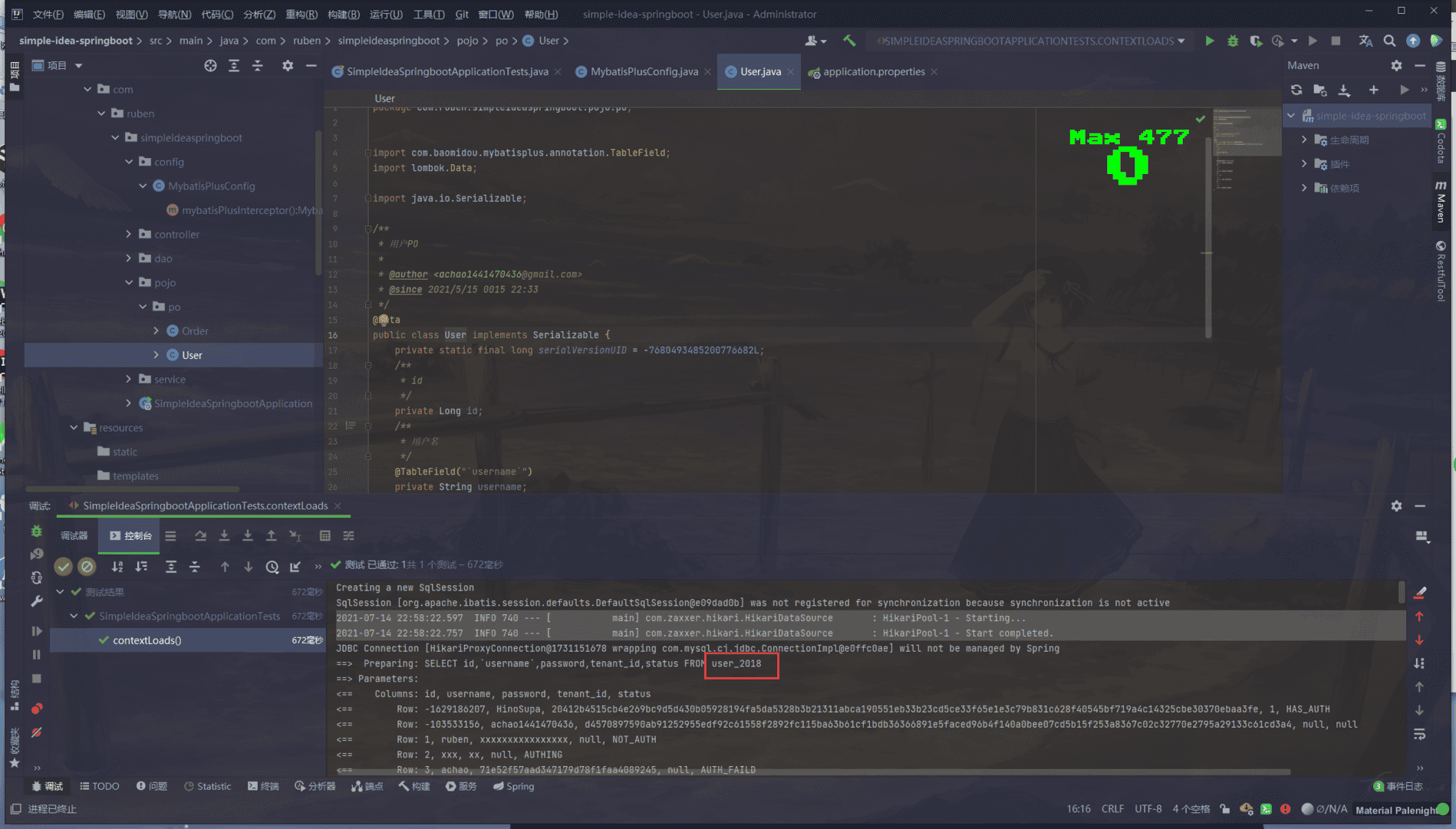The image size is (1456, 829).
Task: Expand the controller folder in project tree
Action: [x=129, y=235]
